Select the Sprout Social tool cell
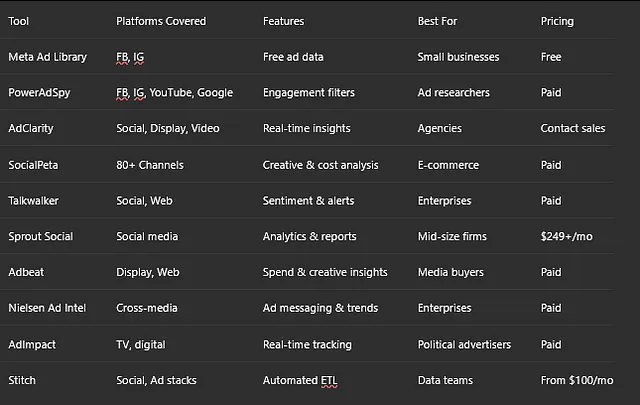The image size is (640, 405). (41, 237)
